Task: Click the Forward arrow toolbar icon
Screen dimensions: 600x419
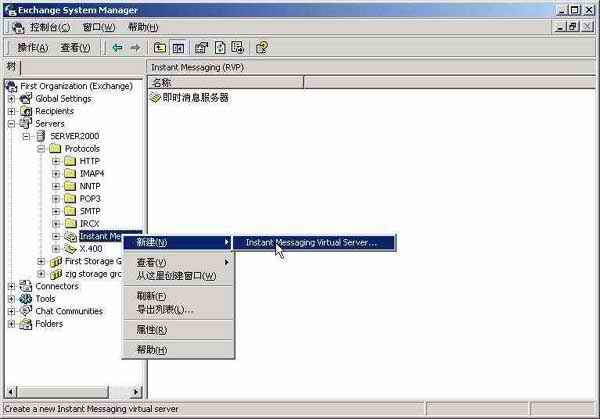Action: coord(135,48)
